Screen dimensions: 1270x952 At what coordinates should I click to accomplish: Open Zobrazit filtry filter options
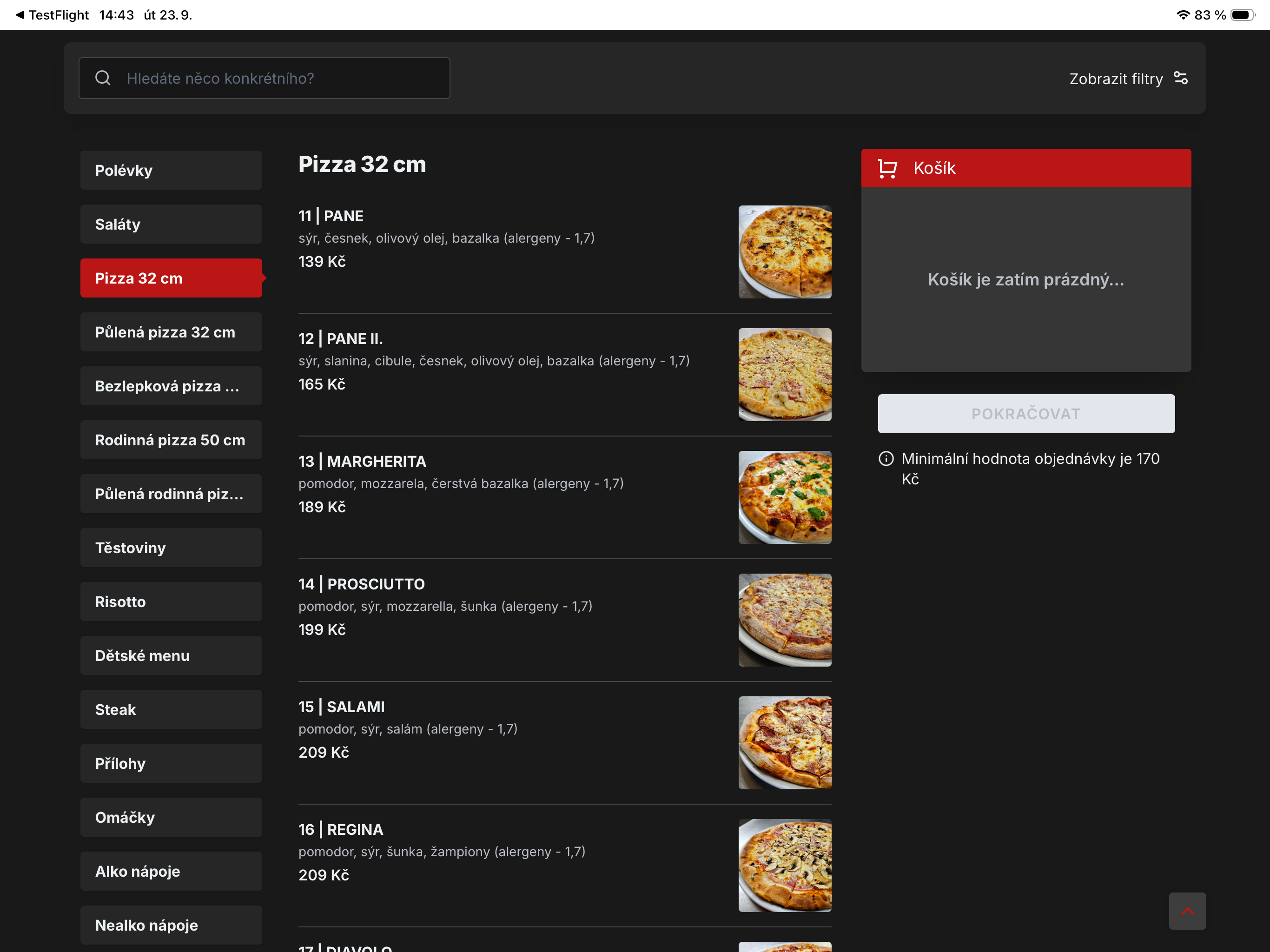[1128, 79]
